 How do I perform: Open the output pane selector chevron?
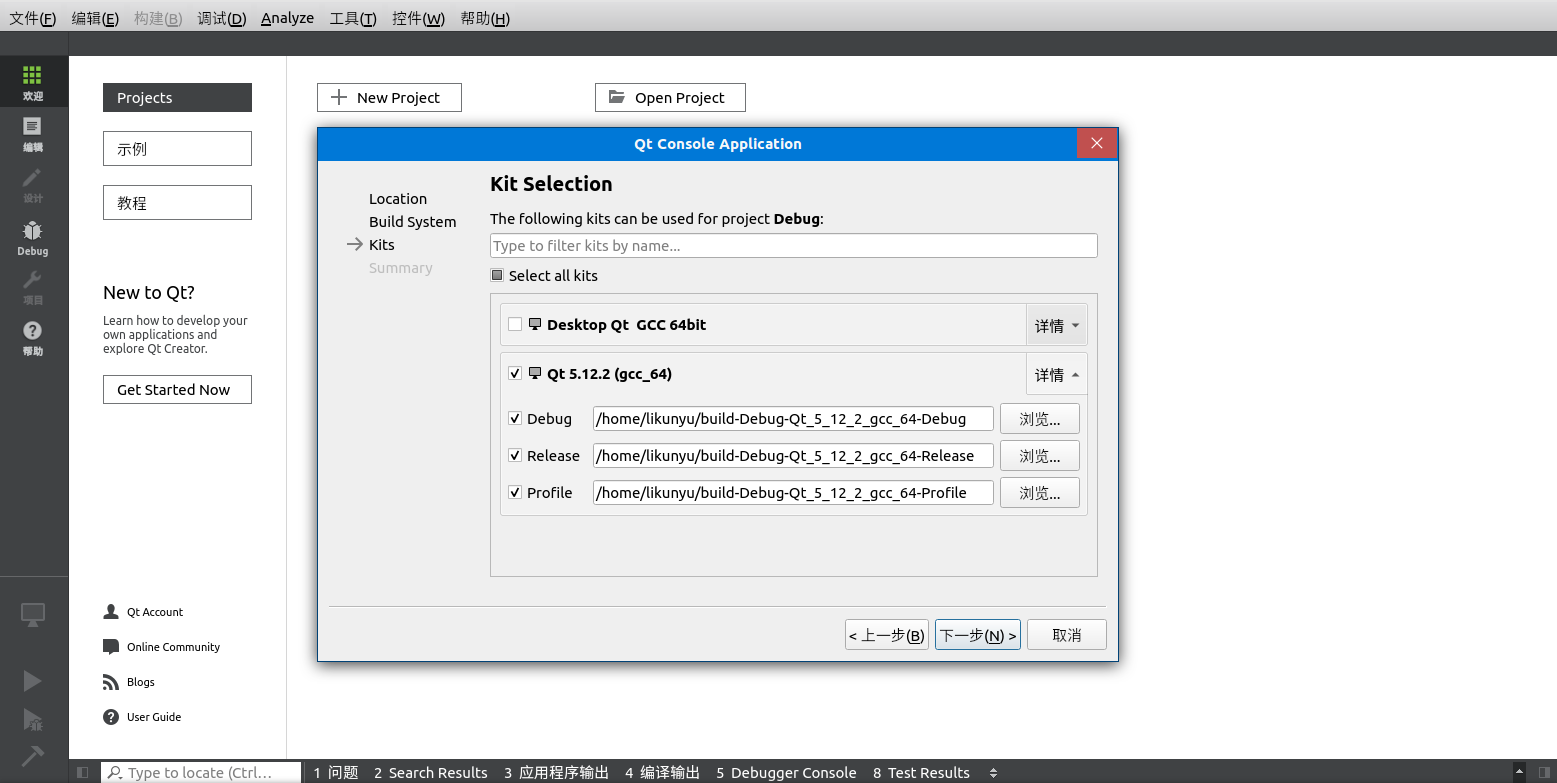[993, 772]
